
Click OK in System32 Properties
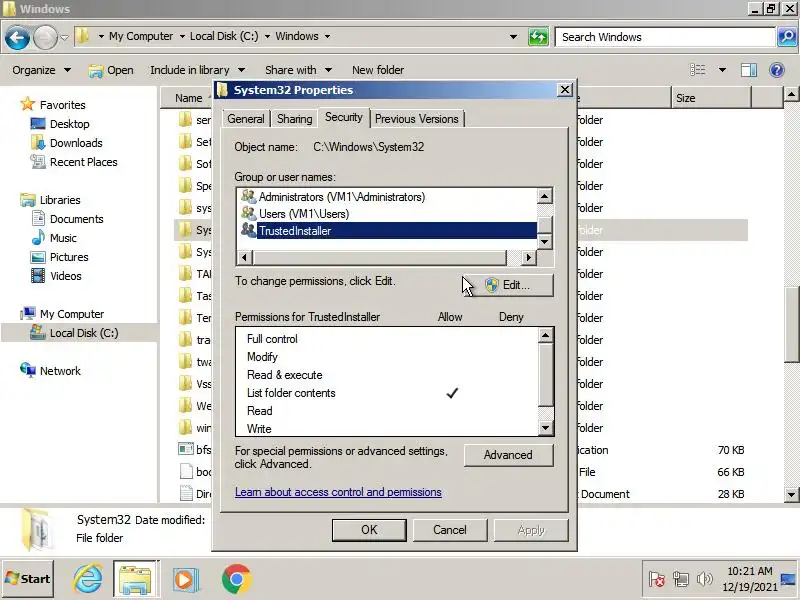click(x=369, y=530)
